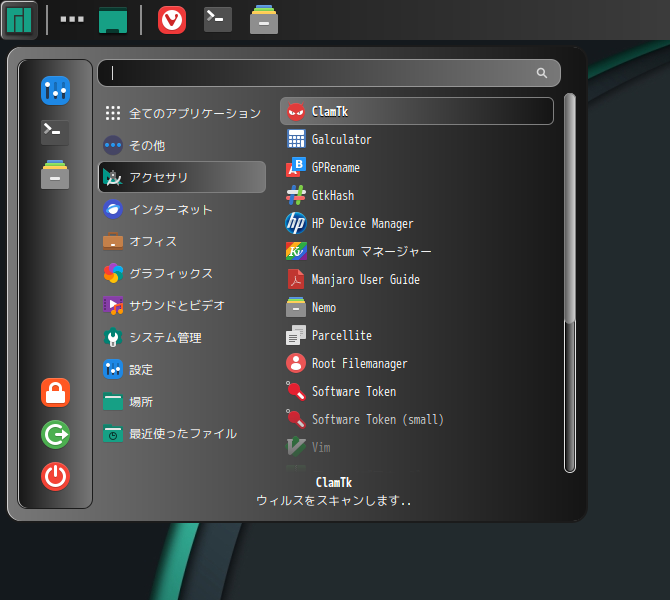Launch GPRename app
This screenshot has width=670, height=600.
[417, 168]
